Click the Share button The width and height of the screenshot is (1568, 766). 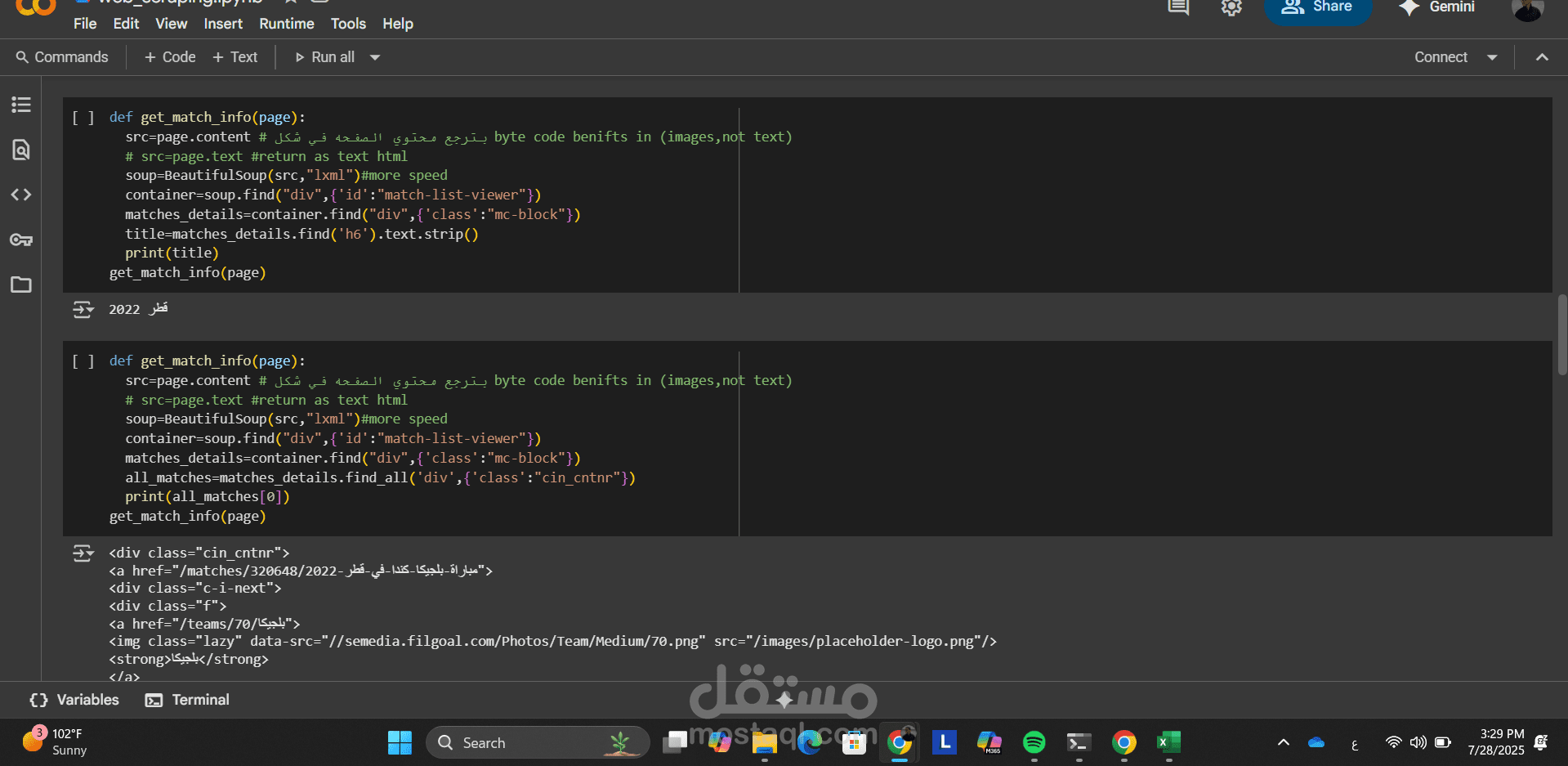click(x=1317, y=8)
